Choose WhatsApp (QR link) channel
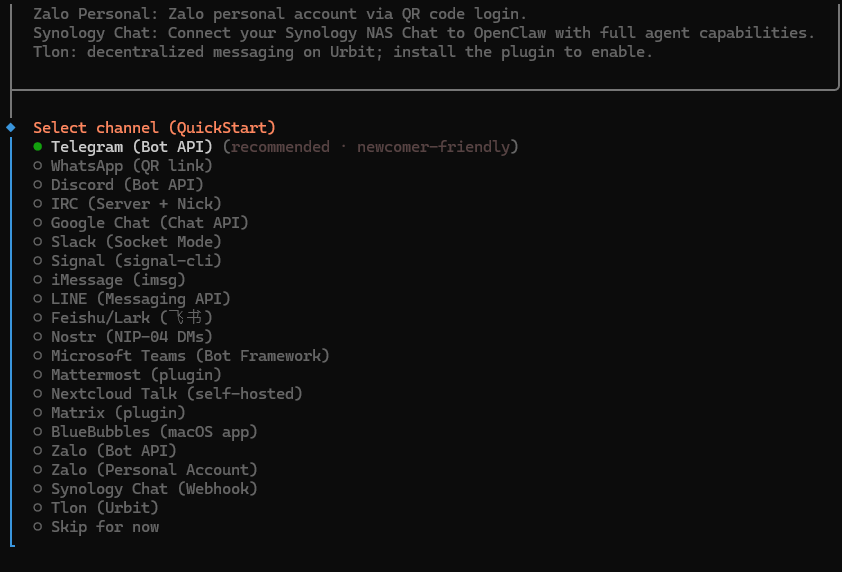This screenshot has height=572, width=842. point(131,166)
